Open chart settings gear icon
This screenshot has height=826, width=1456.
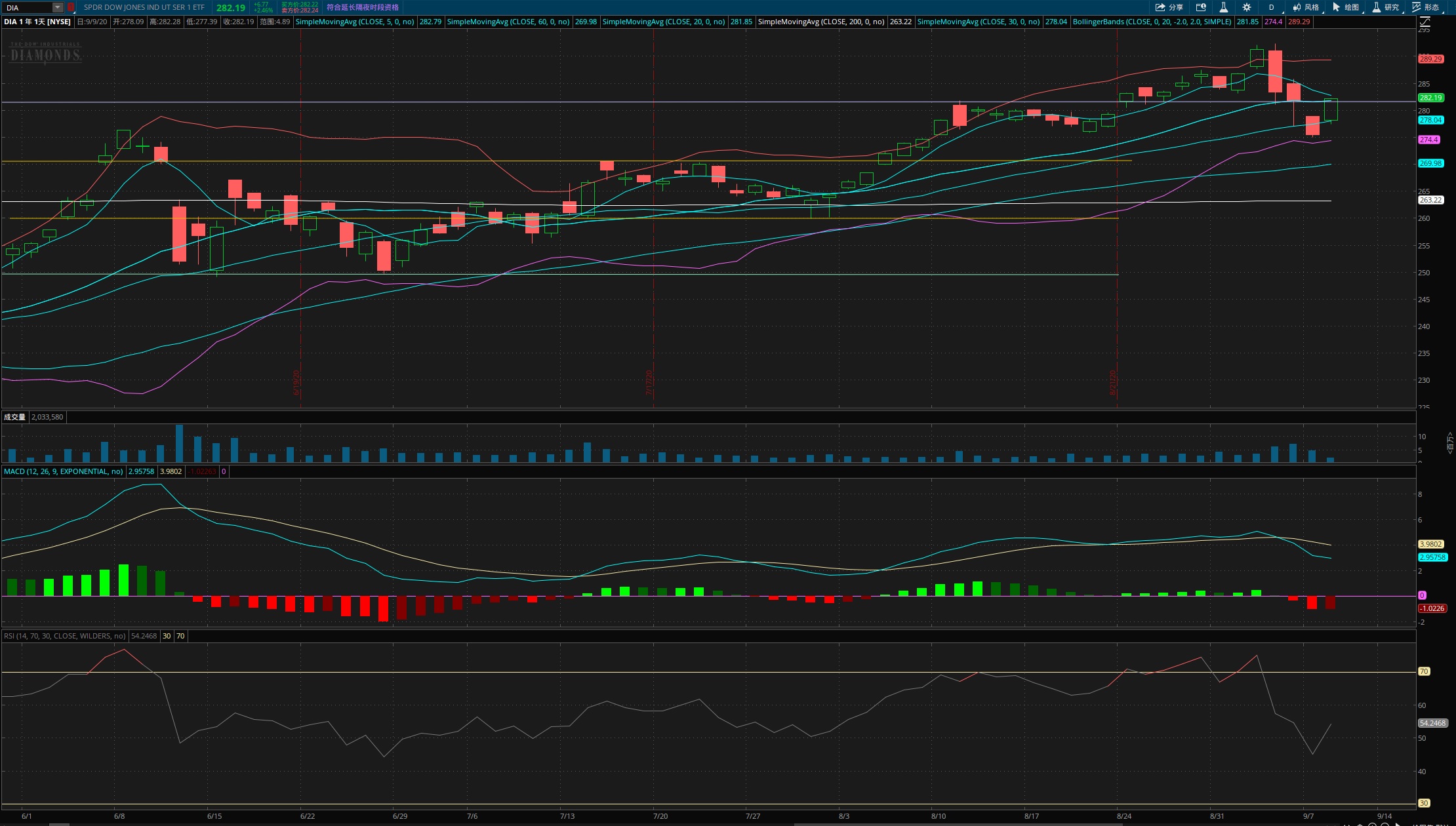1247,7
